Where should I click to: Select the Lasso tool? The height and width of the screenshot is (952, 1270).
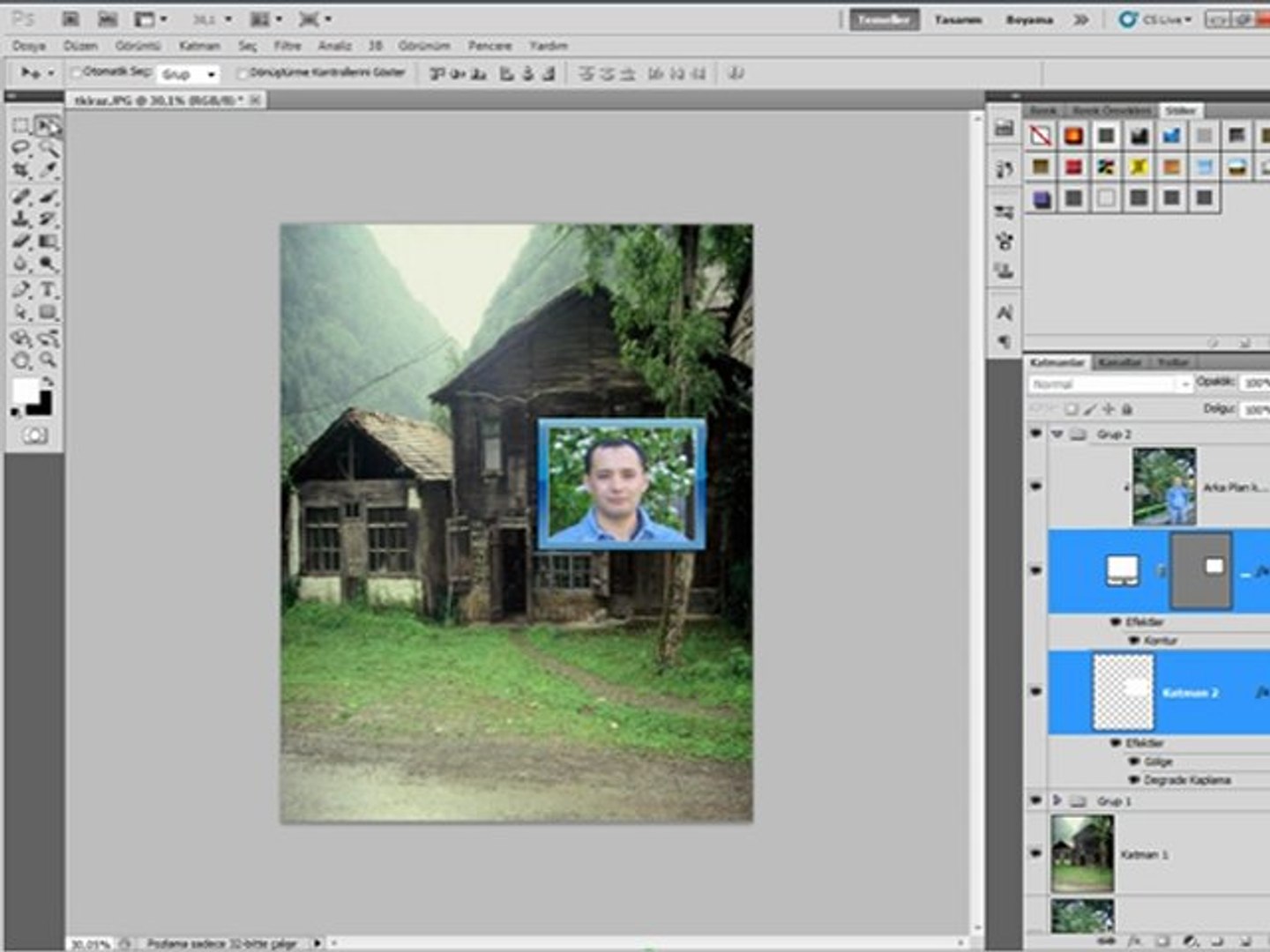point(21,148)
